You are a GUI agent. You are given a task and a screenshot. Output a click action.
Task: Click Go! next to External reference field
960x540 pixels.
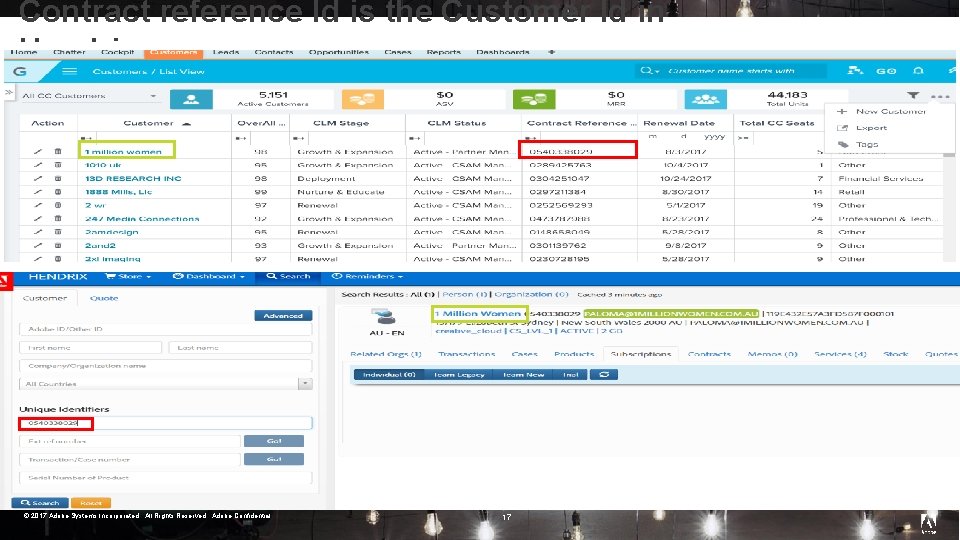tap(274, 441)
